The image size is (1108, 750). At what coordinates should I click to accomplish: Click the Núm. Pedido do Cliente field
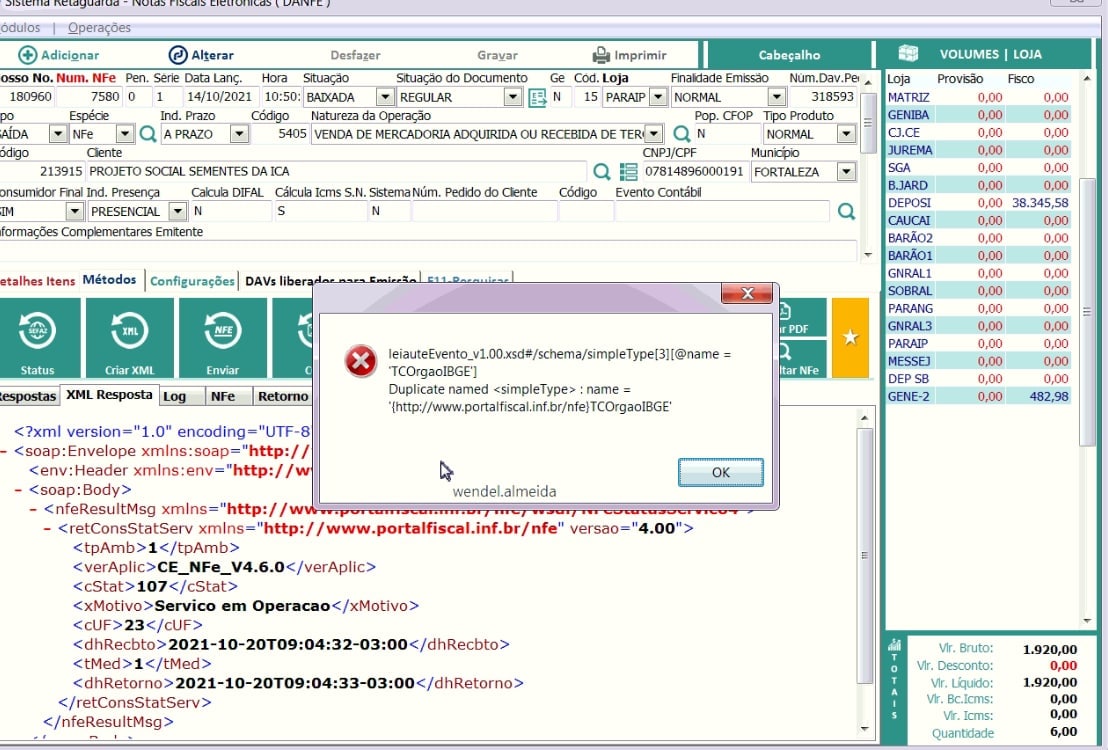click(x=484, y=211)
